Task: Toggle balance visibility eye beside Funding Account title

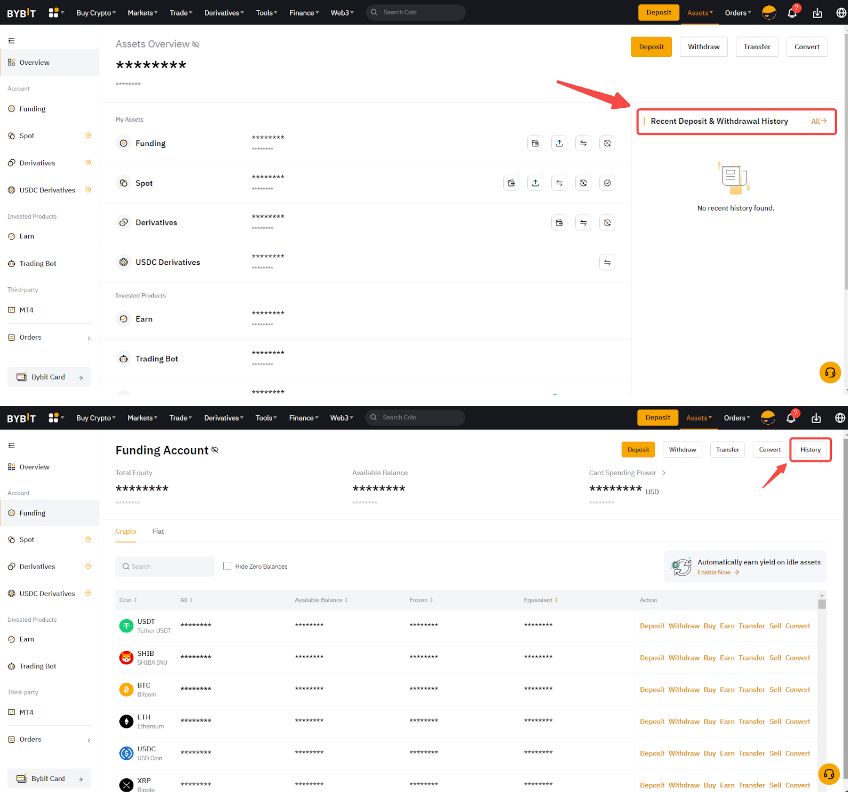Action: (215, 451)
